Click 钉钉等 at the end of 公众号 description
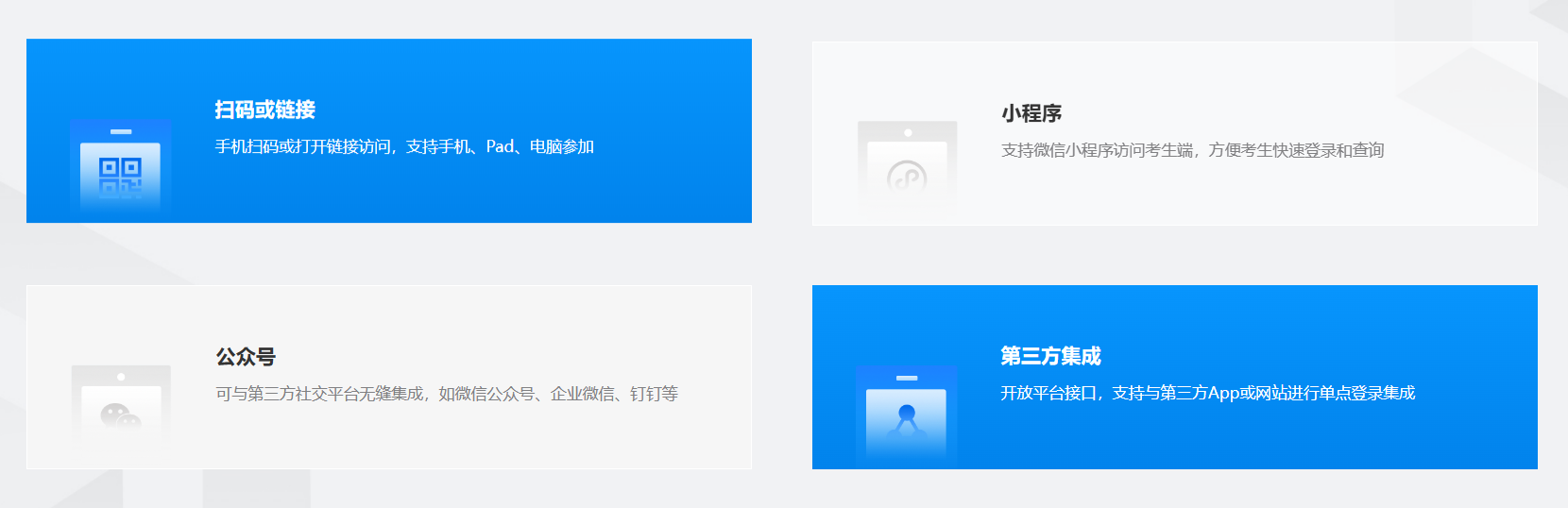Image resolution: width=1568 pixels, height=508 pixels. click(654, 394)
